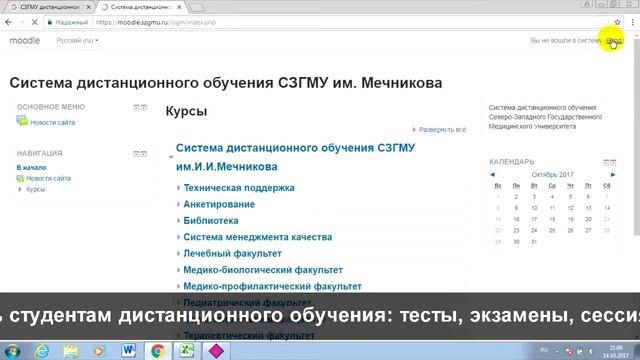Screen dimensions: 640x360
Task: Go to the next calendar month
Action: point(613,175)
